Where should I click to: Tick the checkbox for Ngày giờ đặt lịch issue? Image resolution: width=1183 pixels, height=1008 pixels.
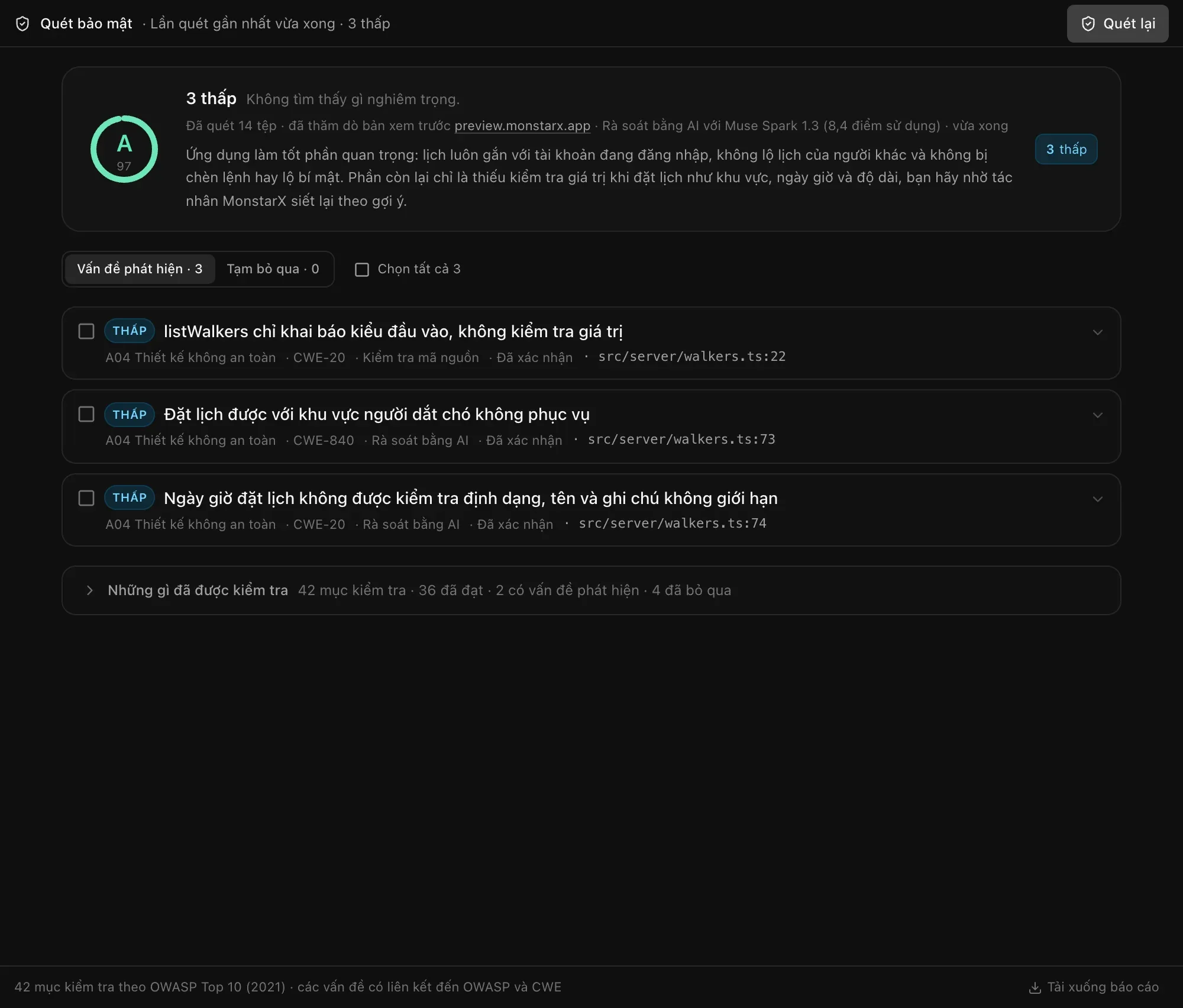click(x=86, y=498)
